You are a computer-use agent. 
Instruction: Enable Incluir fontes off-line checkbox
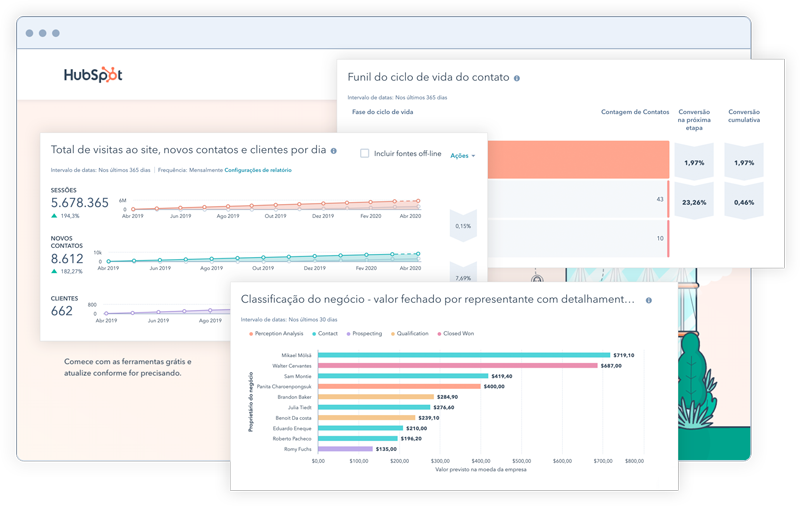(364, 153)
